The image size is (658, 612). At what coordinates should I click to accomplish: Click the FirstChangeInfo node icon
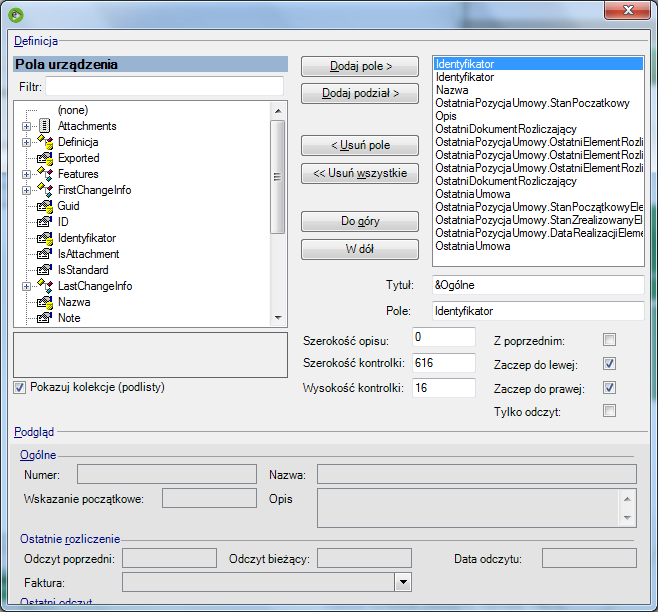click(45, 190)
